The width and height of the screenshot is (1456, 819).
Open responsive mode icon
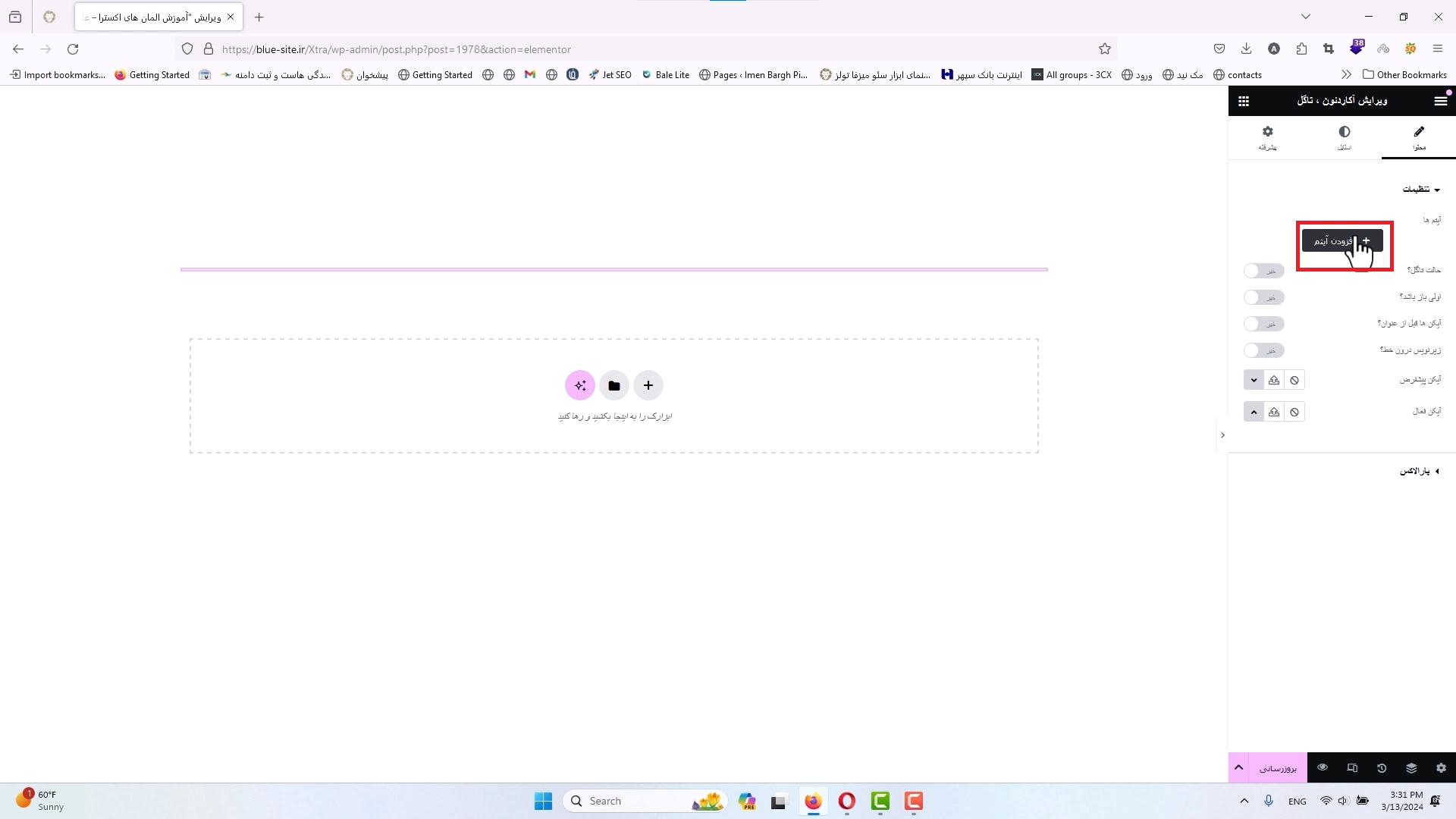pos(1352,767)
